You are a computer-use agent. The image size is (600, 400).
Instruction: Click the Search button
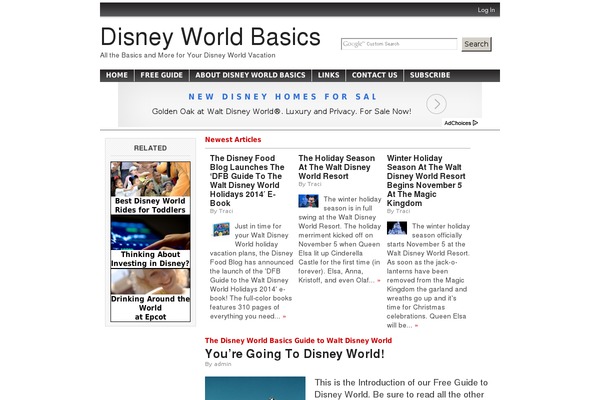point(476,44)
